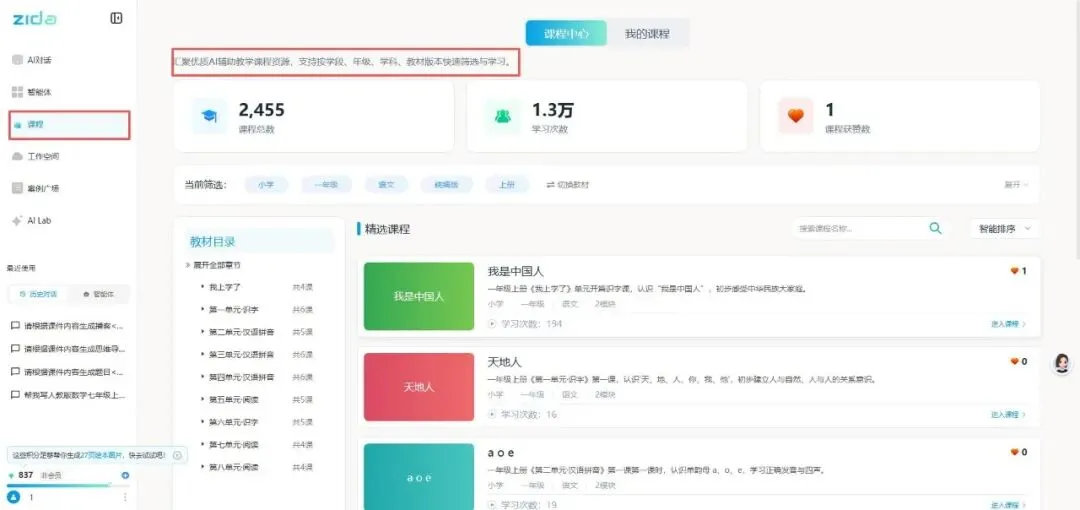
Task: Open history chat 帮我写人教版数学七年级上
Action: [x=68, y=395]
